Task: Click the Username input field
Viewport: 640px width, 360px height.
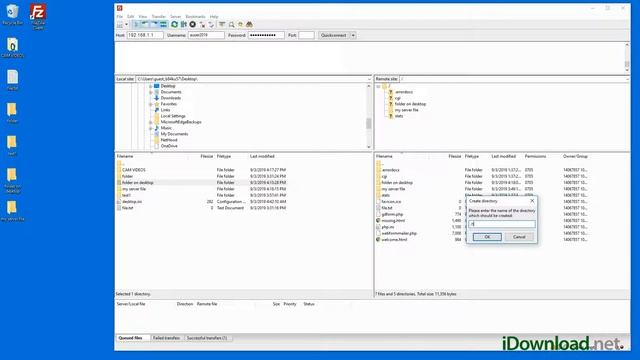Action: click(x=206, y=35)
